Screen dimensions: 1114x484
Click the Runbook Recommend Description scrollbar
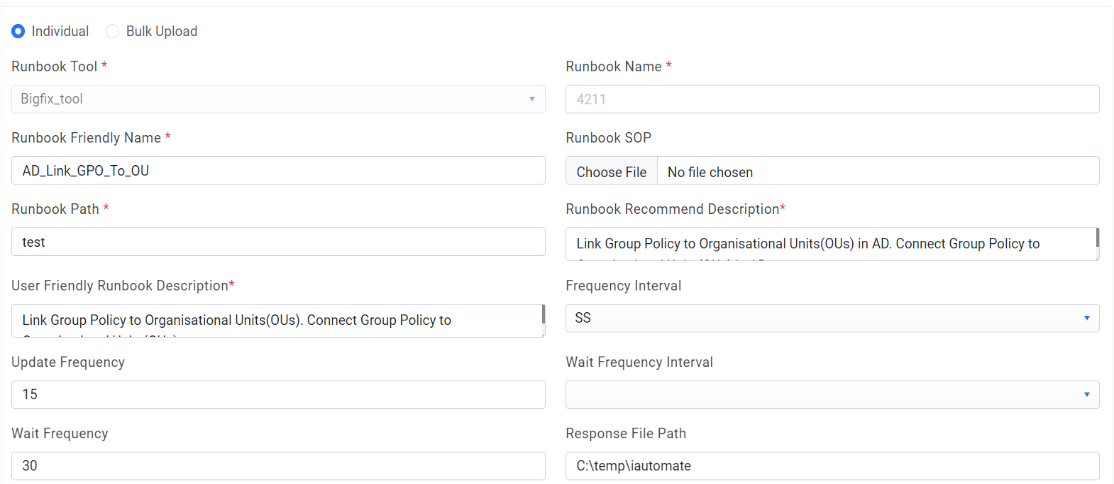click(x=1097, y=238)
